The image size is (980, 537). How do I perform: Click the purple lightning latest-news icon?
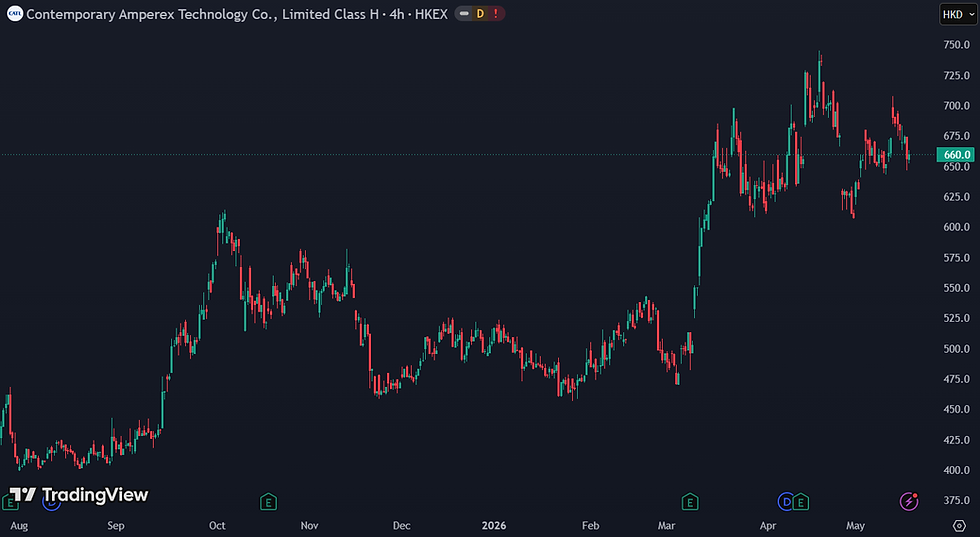[x=909, y=501]
